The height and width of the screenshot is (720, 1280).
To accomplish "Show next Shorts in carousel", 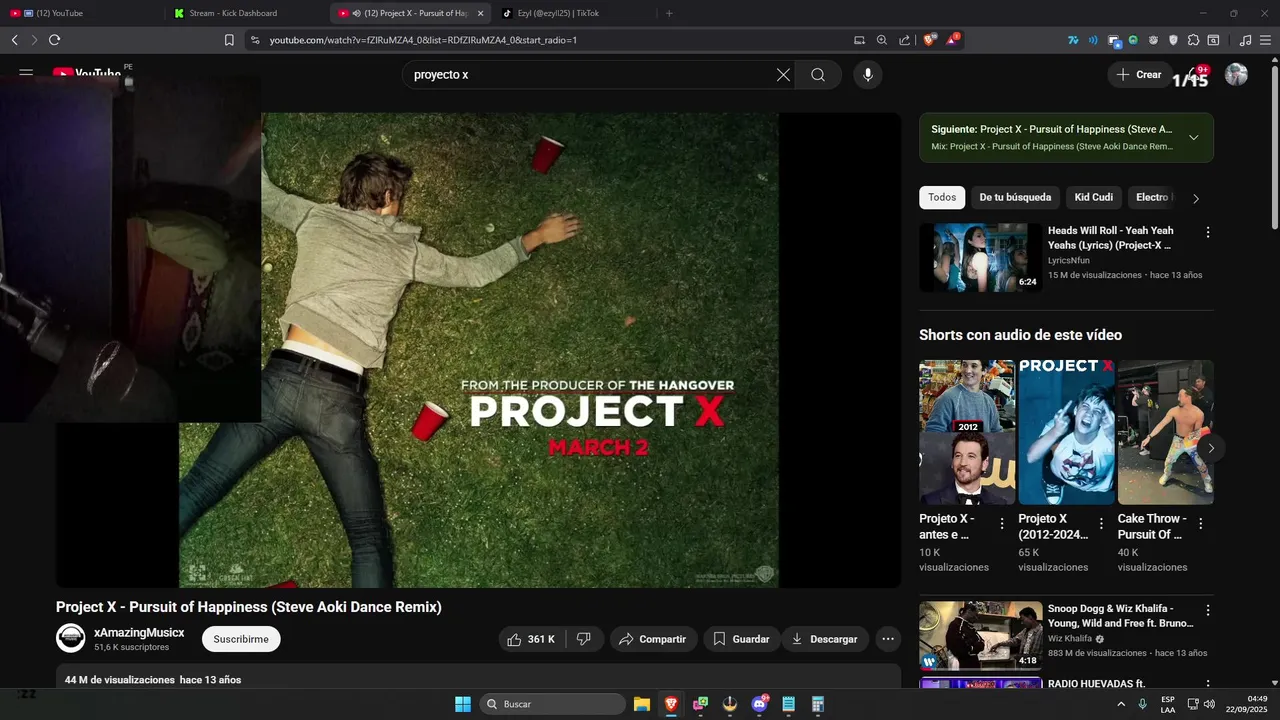I will tap(1210, 447).
